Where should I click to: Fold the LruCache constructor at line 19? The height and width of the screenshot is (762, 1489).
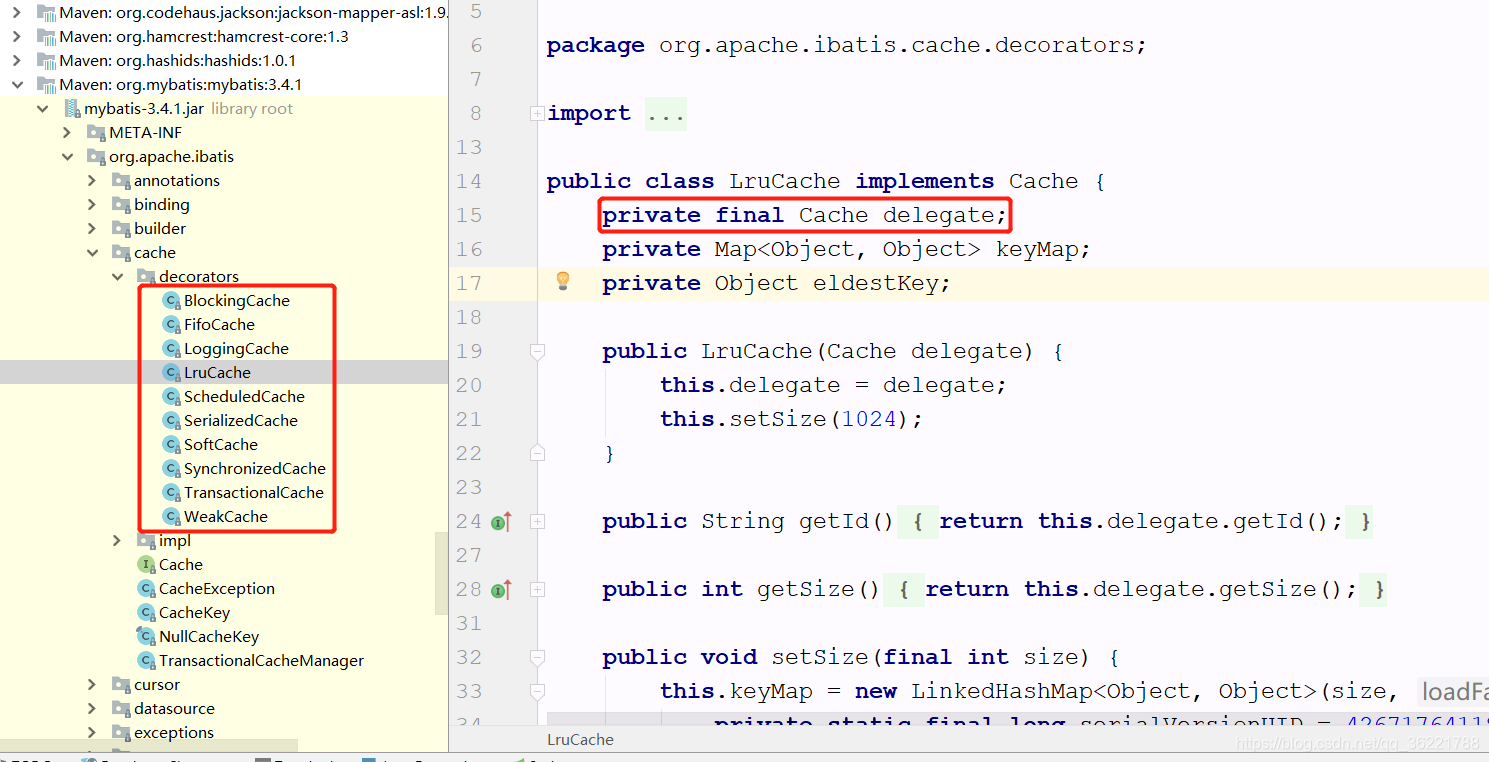(537, 351)
